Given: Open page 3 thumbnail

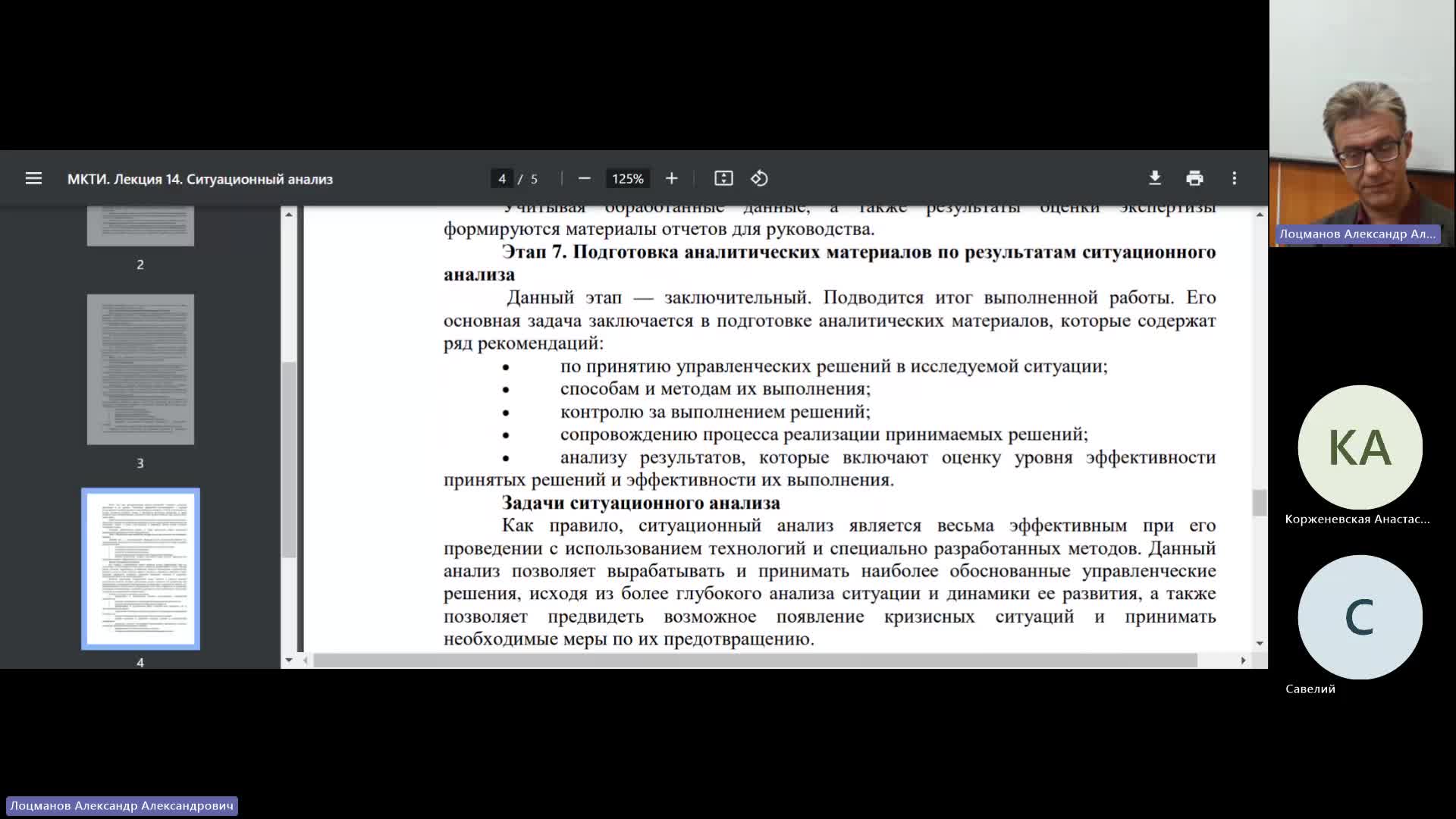Looking at the screenshot, I should point(140,369).
